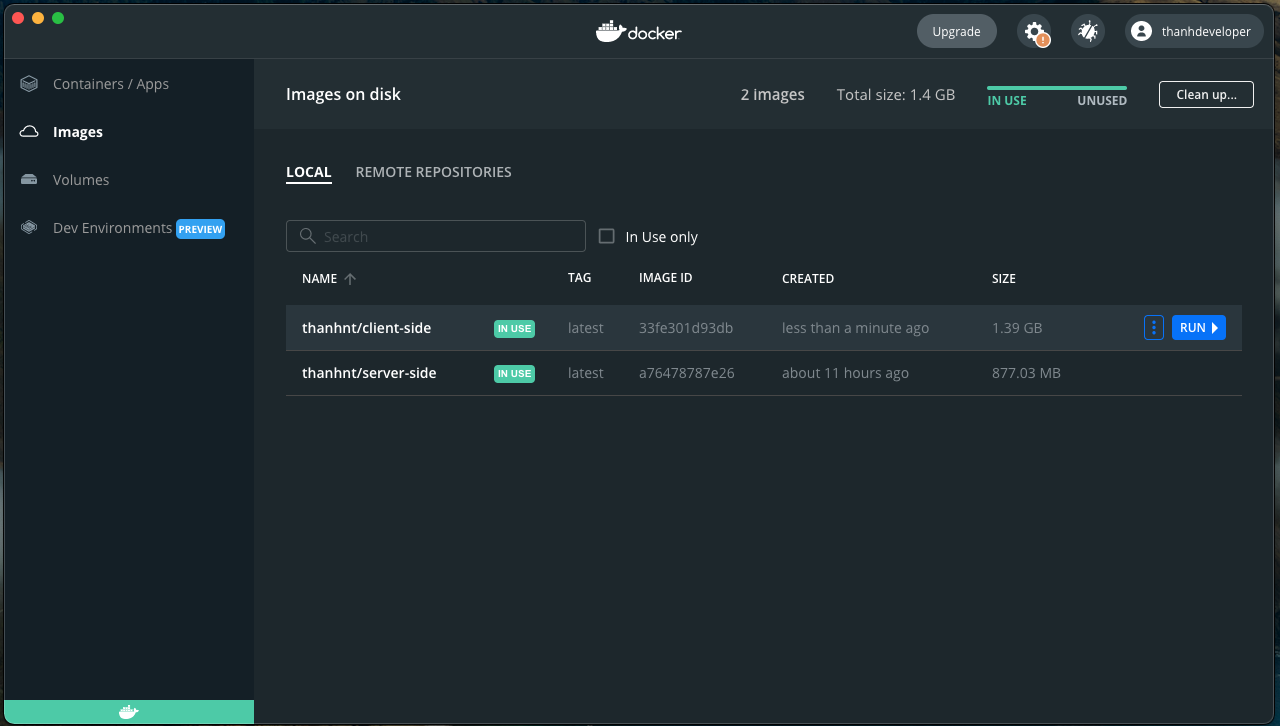Image resolution: width=1280 pixels, height=726 pixels.
Task: Switch to the REMOTE REPOSITORIES tab
Action: (x=433, y=171)
